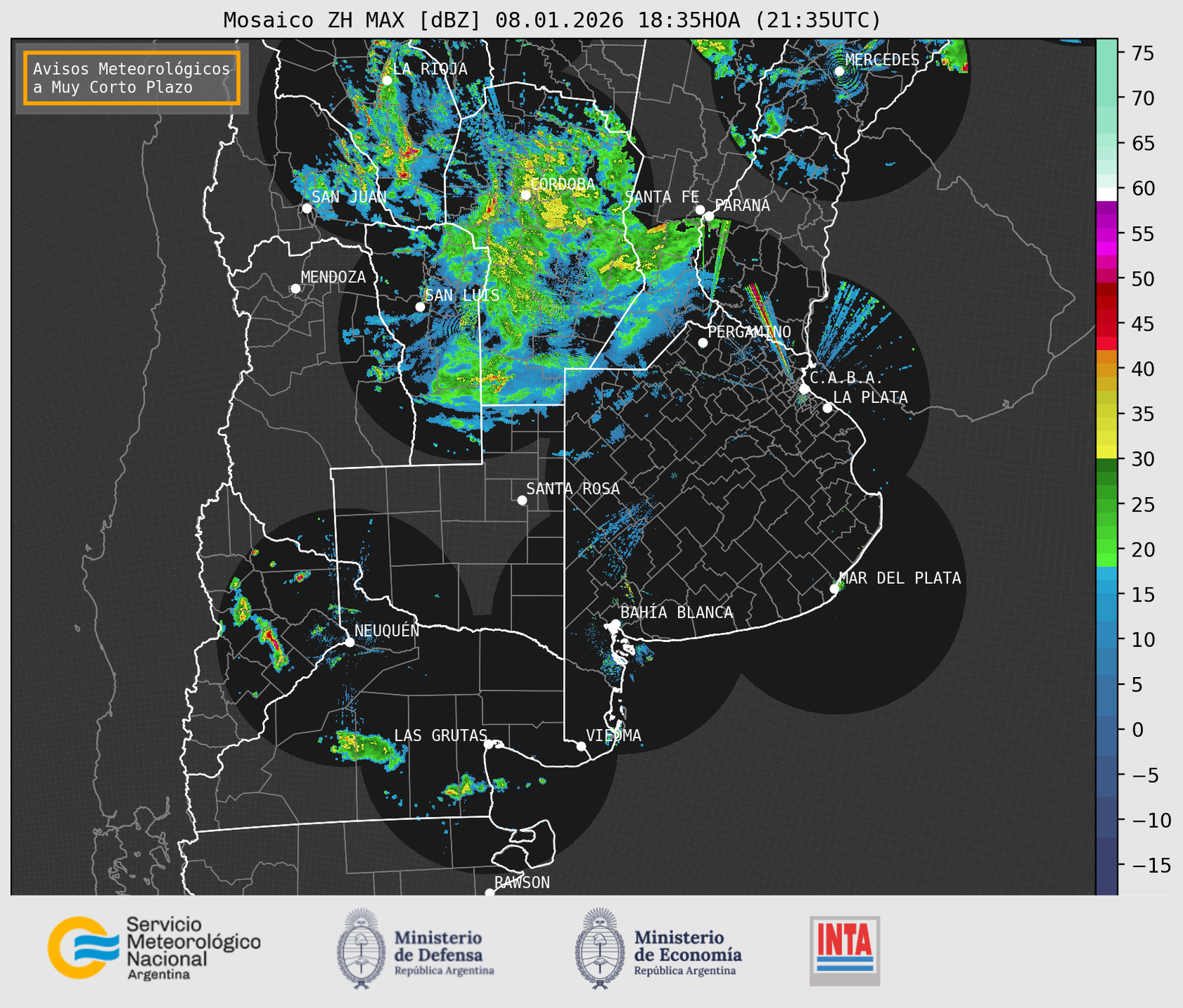Click the INTA logo
The image size is (1183, 1008).
click(x=844, y=950)
